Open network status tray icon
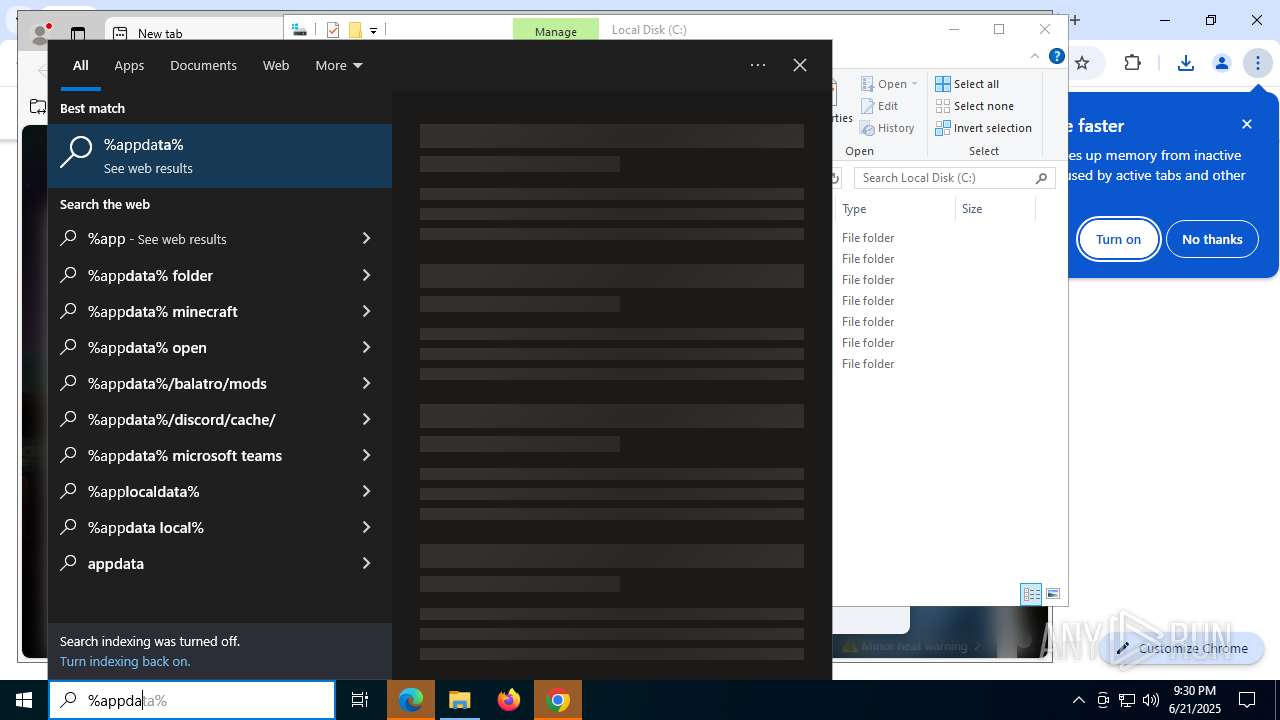This screenshot has height=720, width=1280. pos(1127,700)
